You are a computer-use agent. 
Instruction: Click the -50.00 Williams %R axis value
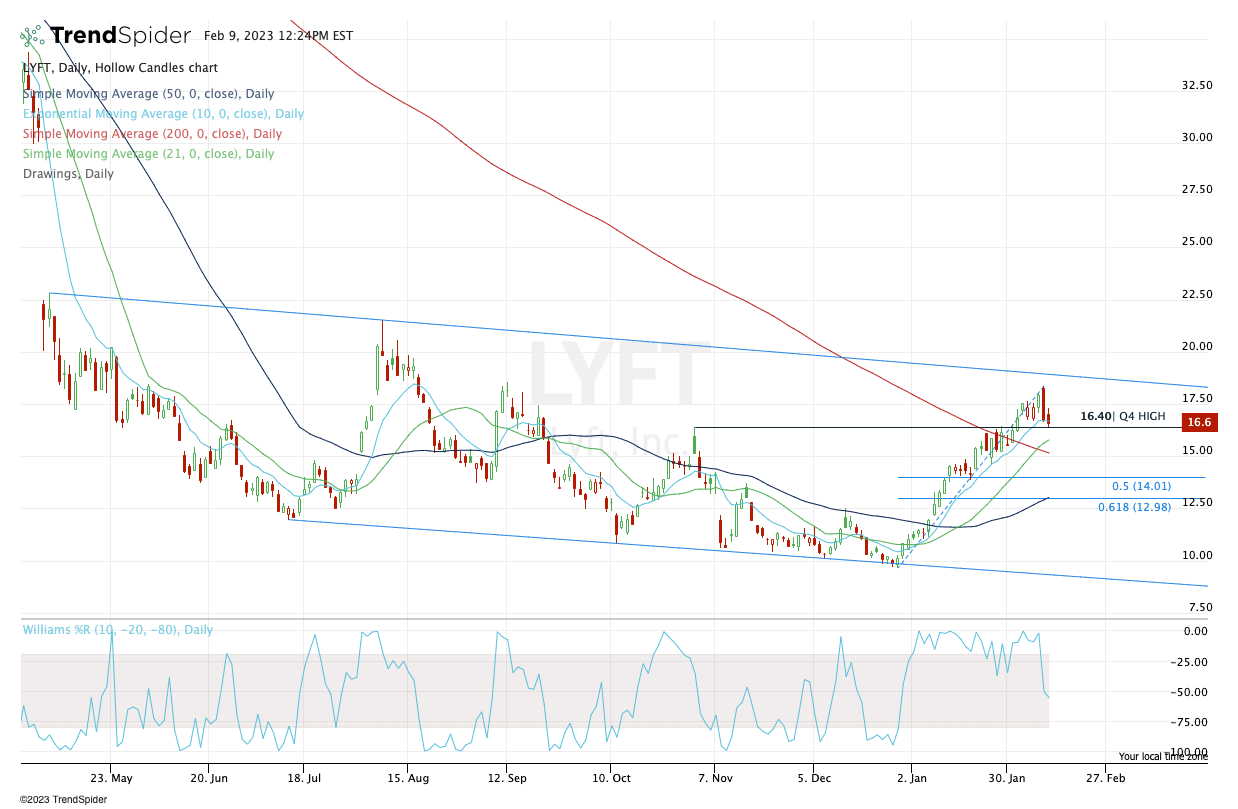[1191, 692]
